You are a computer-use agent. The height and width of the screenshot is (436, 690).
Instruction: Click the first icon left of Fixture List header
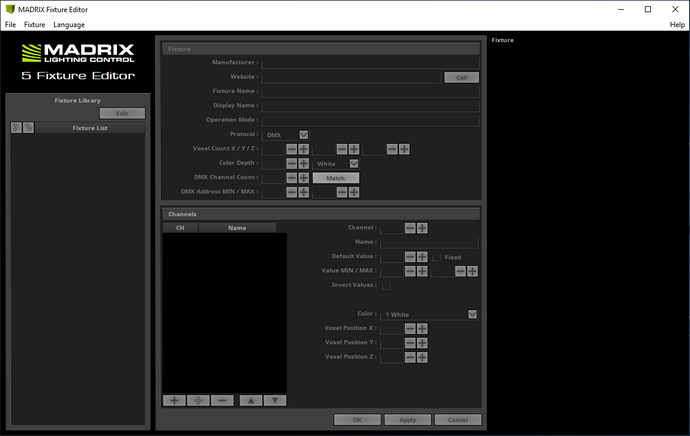(16, 128)
